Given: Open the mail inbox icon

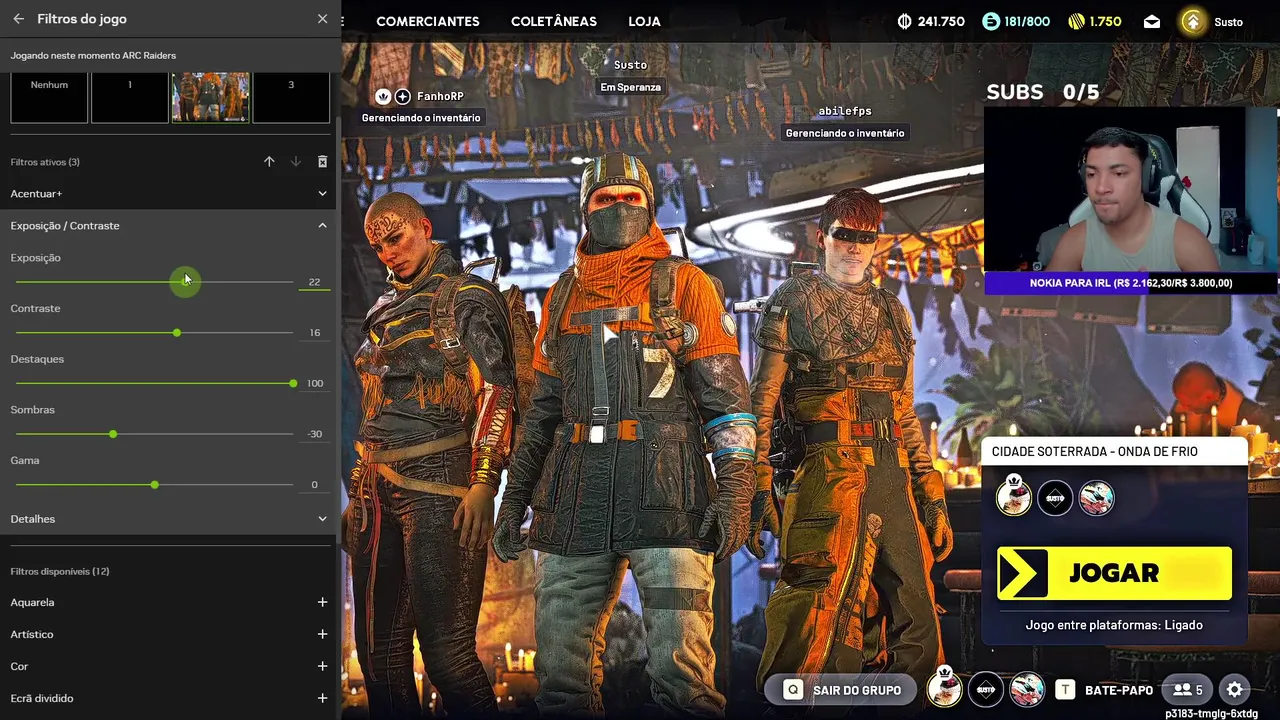Looking at the screenshot, I should coord(1152,22).
